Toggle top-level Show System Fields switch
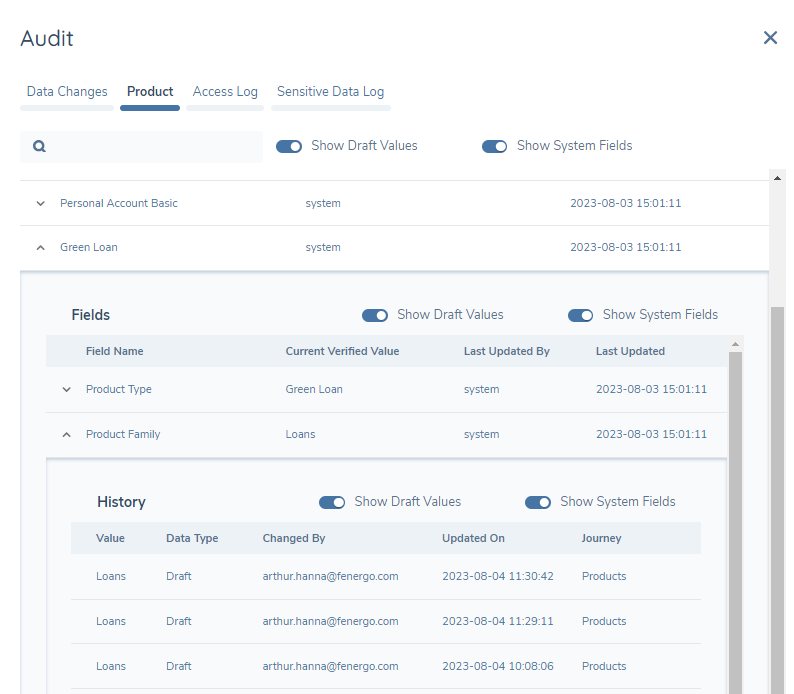 (x=495, y=146)
